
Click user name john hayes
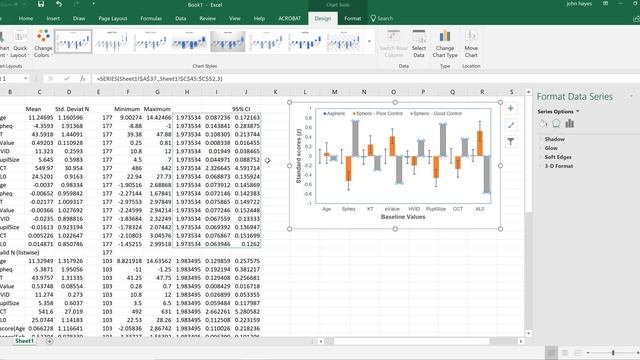(579, 4)
